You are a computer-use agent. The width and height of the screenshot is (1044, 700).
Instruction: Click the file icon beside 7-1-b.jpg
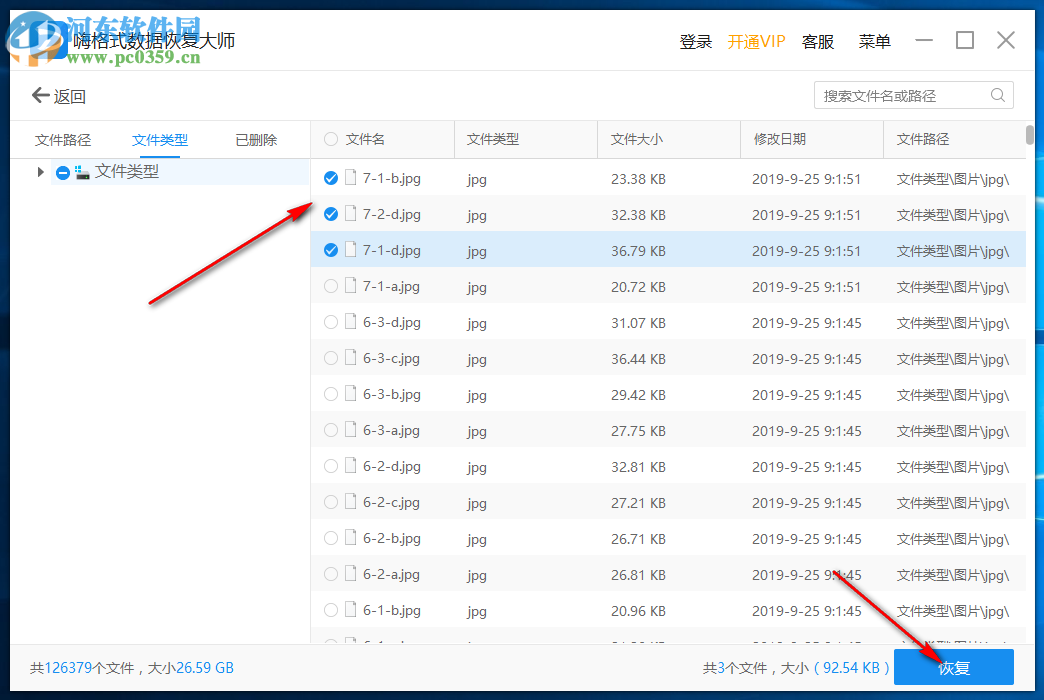click(352, 178)
